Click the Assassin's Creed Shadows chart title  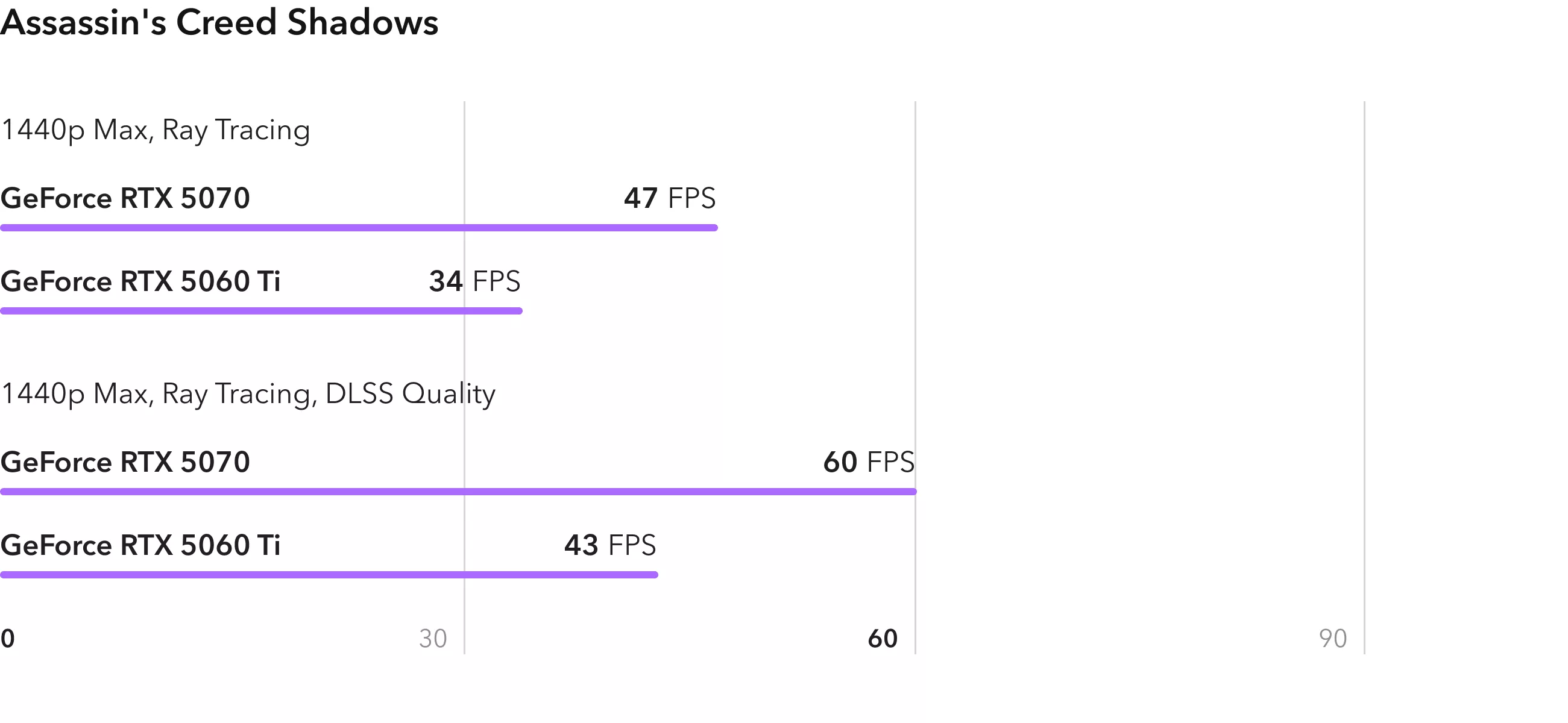click(x=219, y=23)
